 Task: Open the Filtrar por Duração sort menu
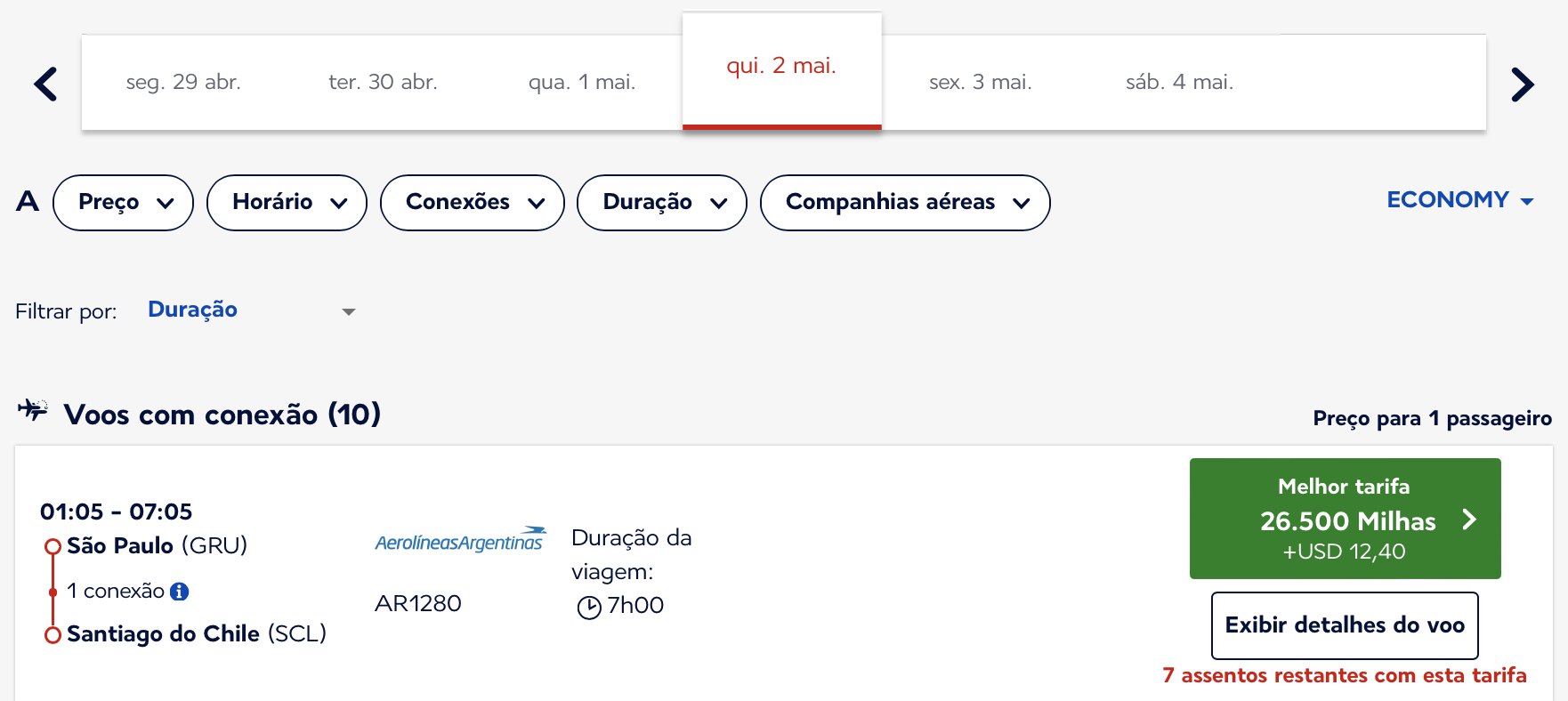pos(252,310)
